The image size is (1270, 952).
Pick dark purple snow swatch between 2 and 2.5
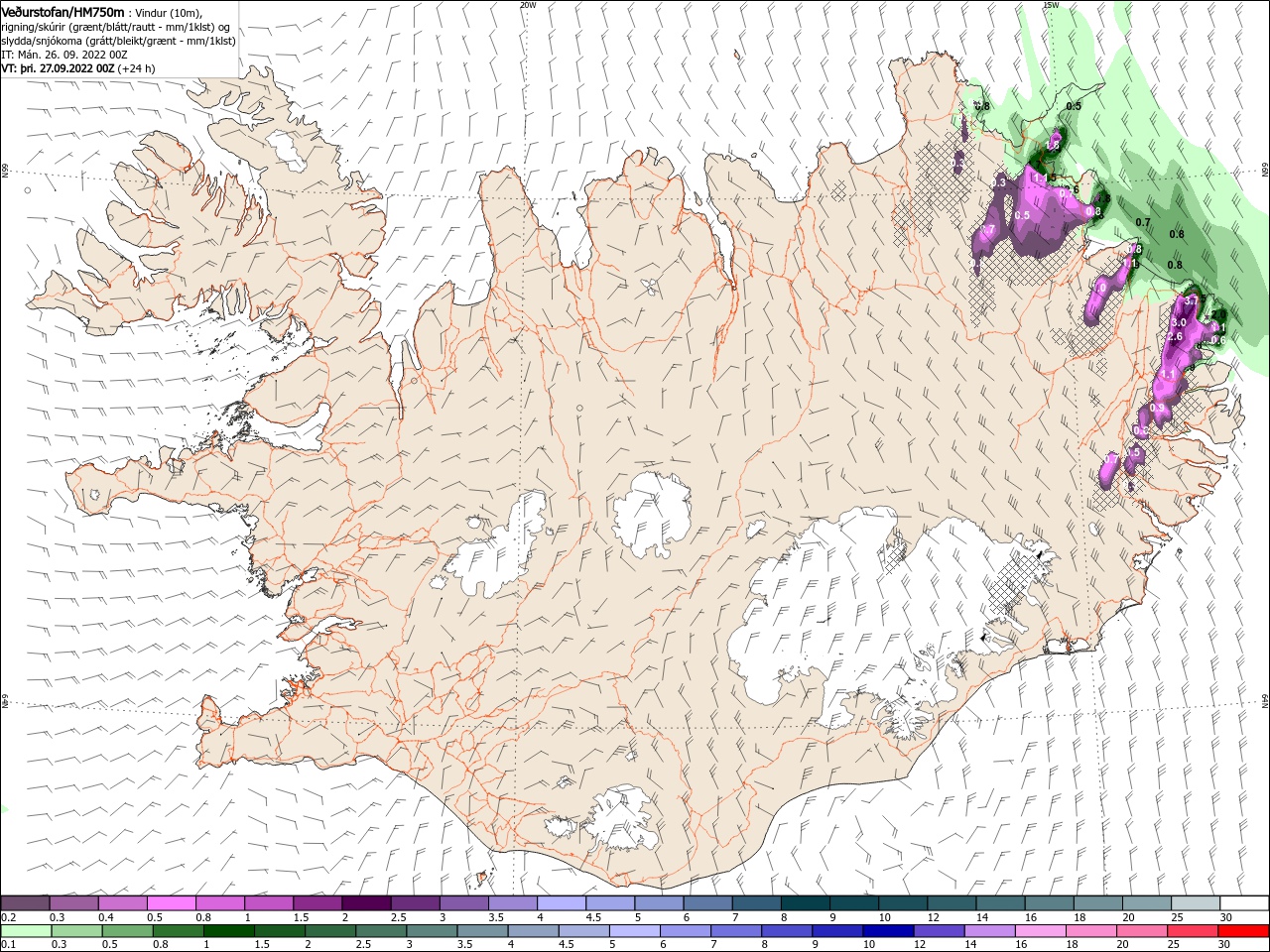366,902
